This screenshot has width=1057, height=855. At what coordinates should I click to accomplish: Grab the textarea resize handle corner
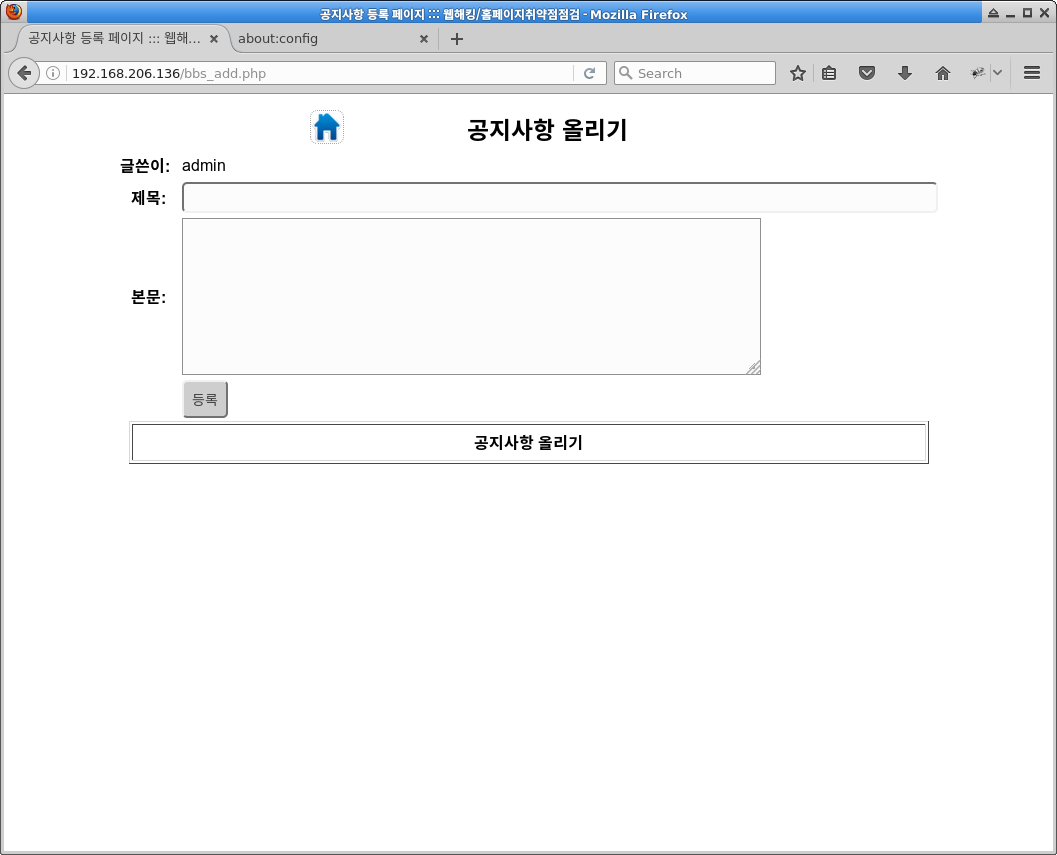click(x=754, y=367)
